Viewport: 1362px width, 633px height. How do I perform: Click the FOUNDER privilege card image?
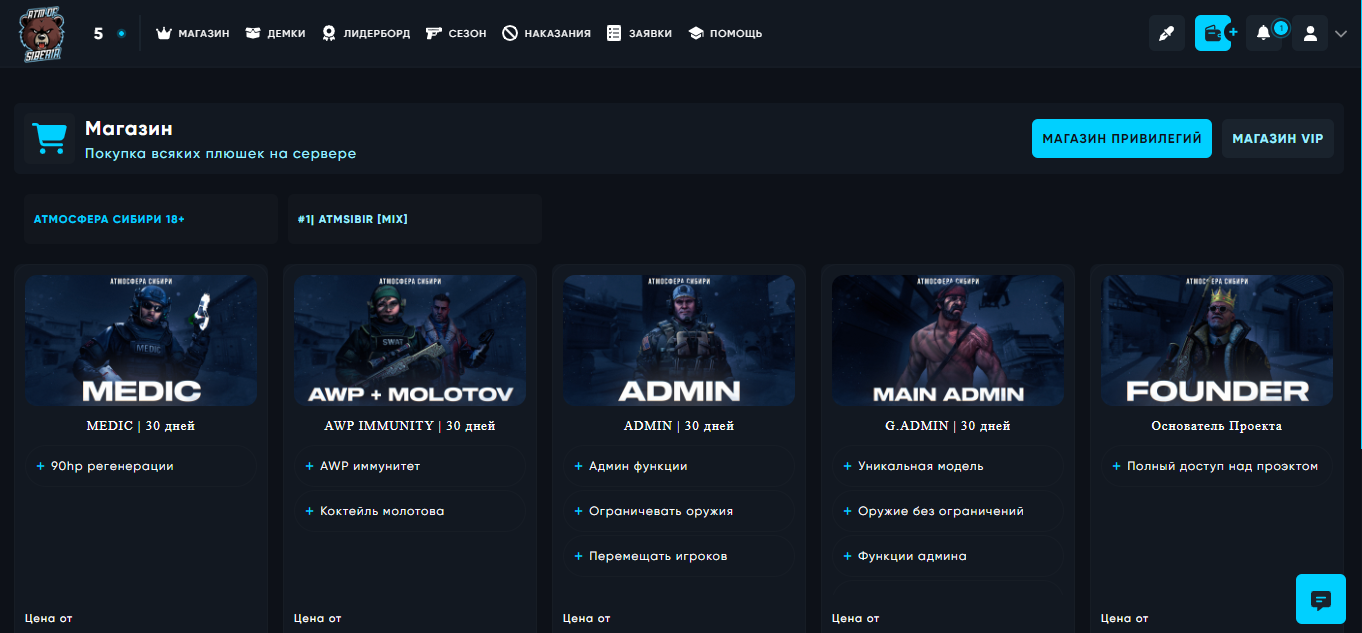1216,340
